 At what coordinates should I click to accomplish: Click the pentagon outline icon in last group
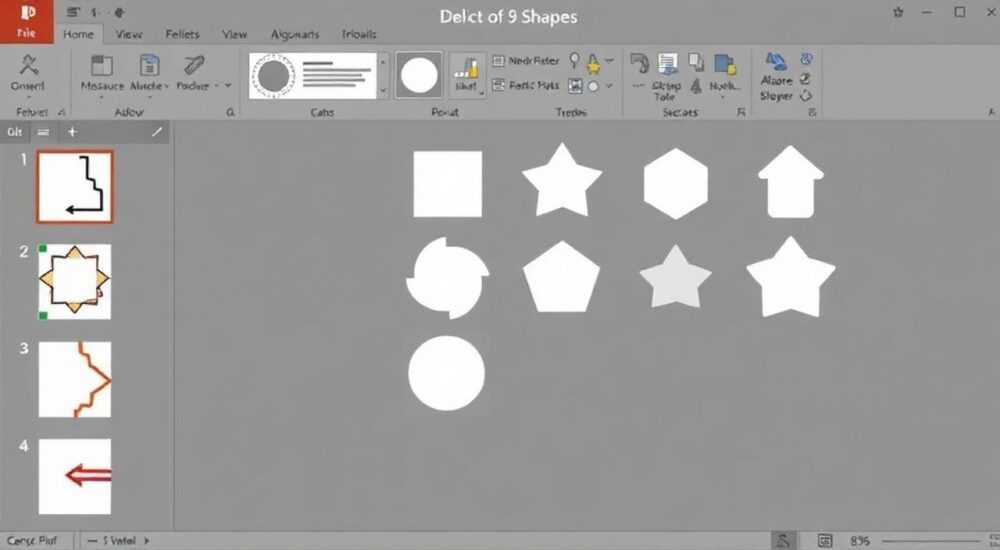(x=806, y=96)
